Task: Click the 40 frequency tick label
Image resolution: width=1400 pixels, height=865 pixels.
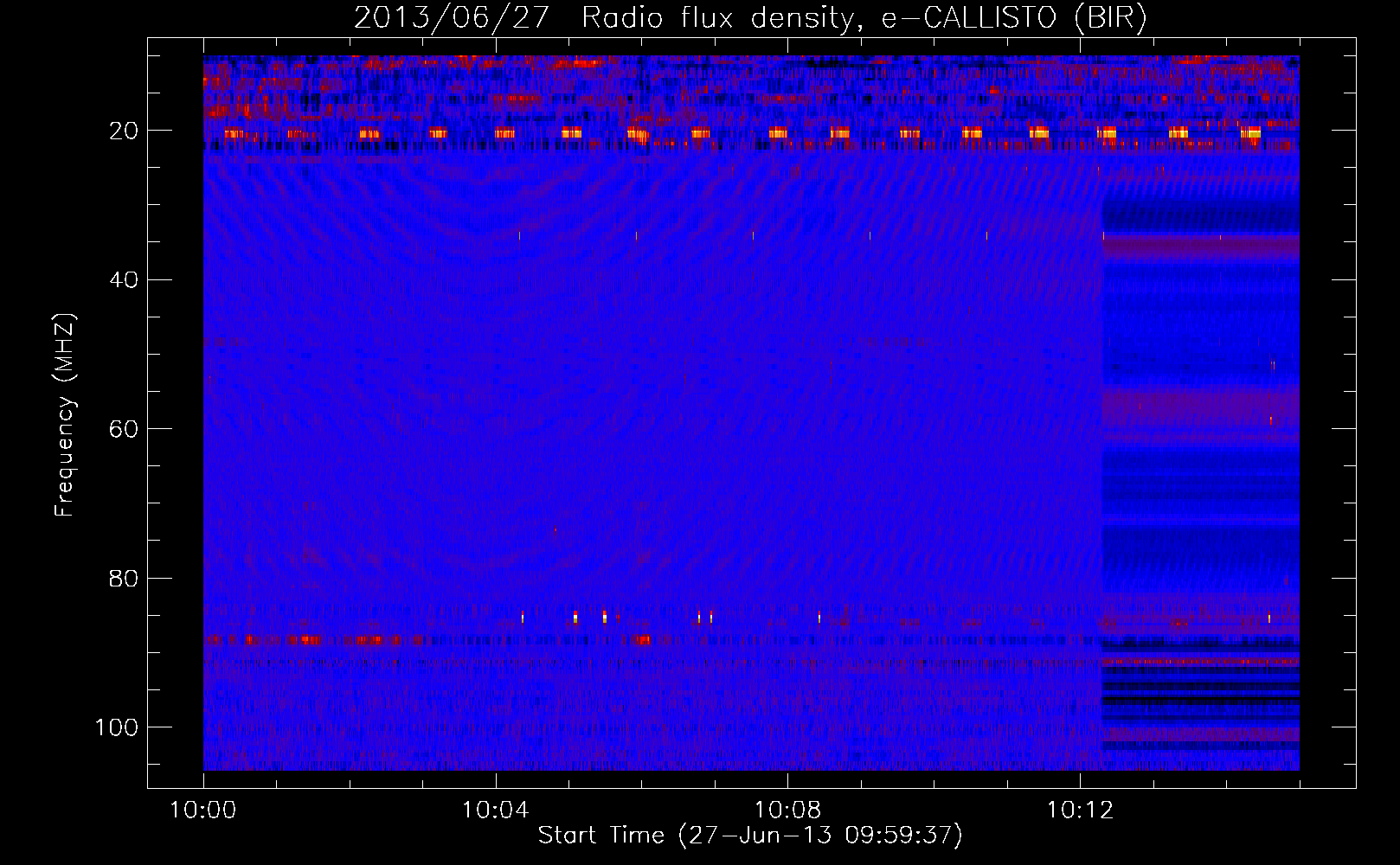Action: click(x=125, y=279)
